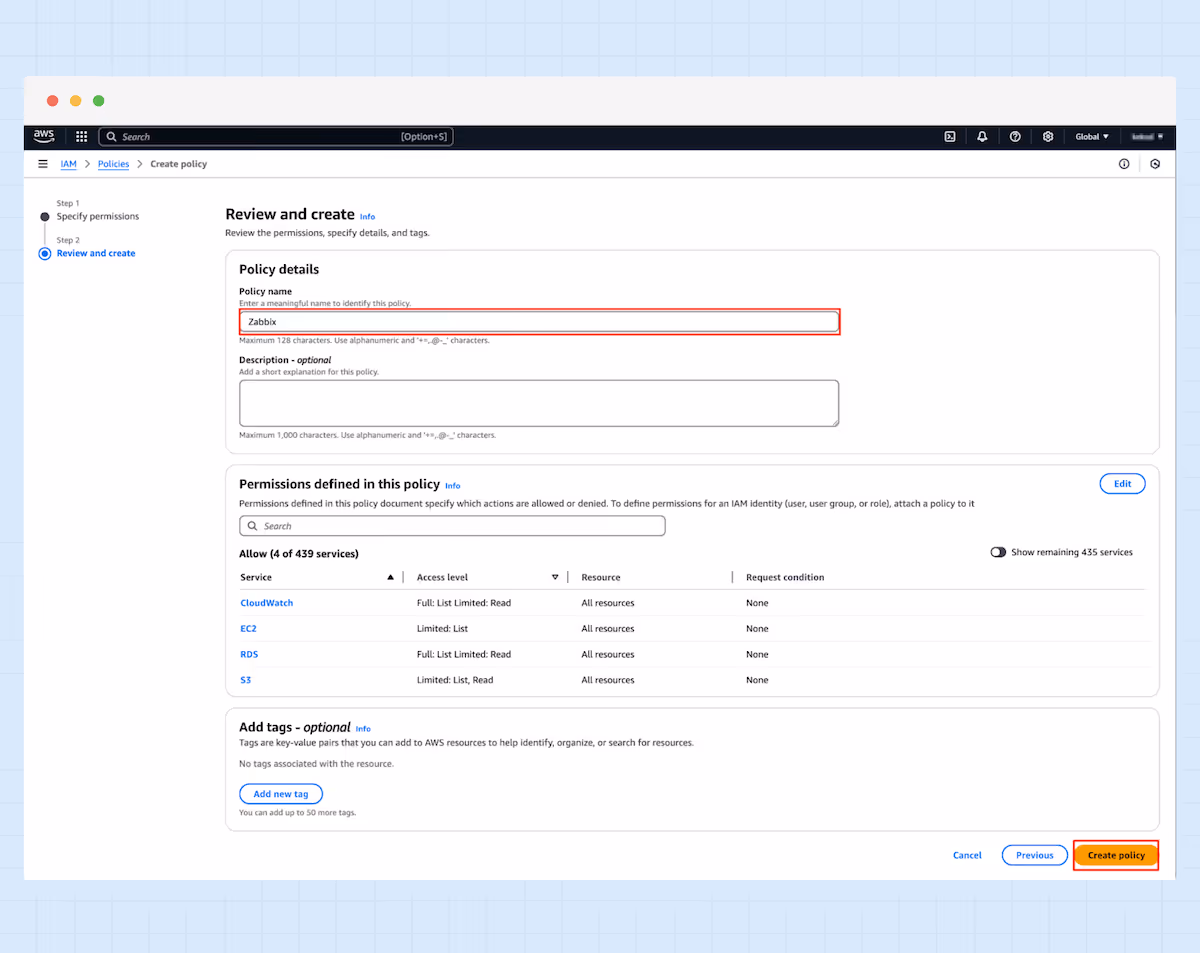Click the clock icon beside the info icon

1155,164
